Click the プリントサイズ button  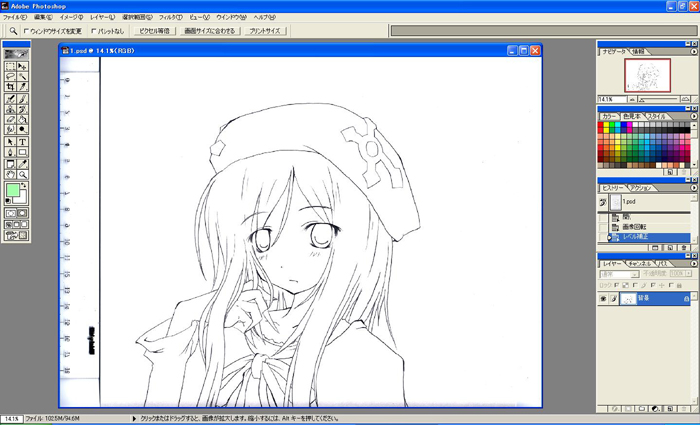click(265, 31)
